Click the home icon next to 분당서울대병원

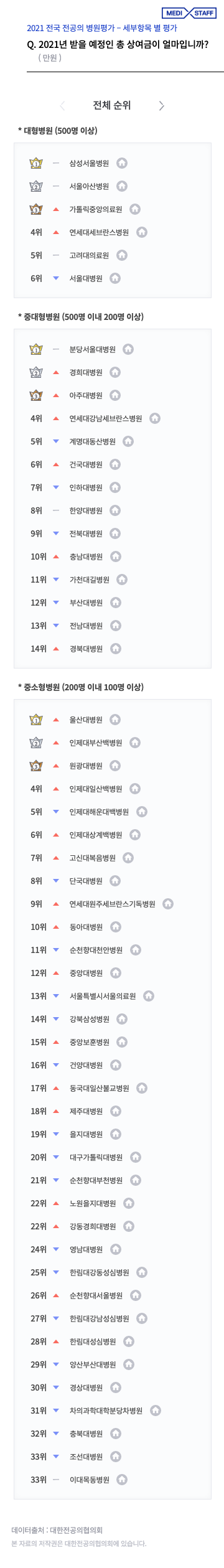coord(129,349)
